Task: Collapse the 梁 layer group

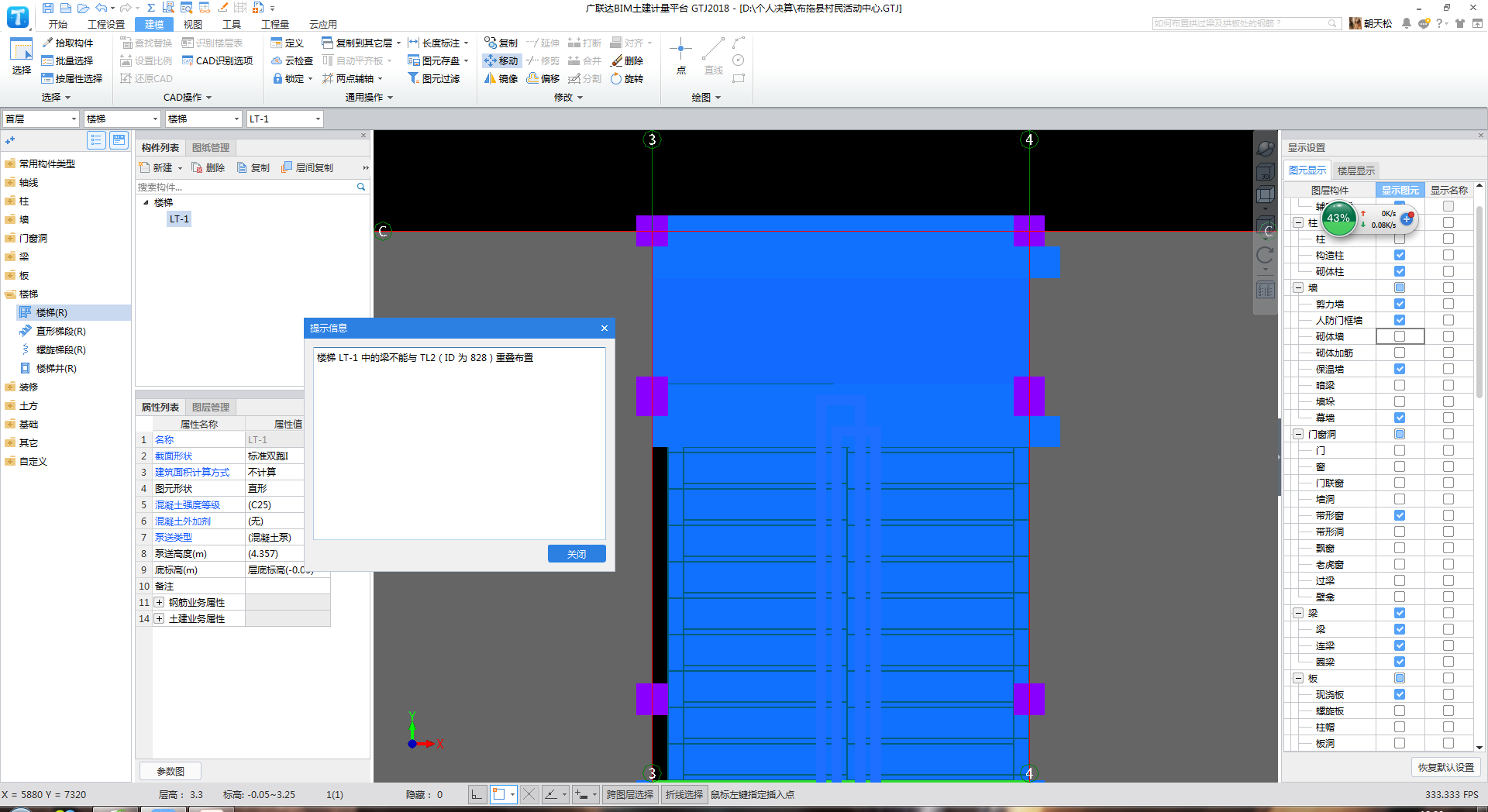Action: [x=1298, y=613]
